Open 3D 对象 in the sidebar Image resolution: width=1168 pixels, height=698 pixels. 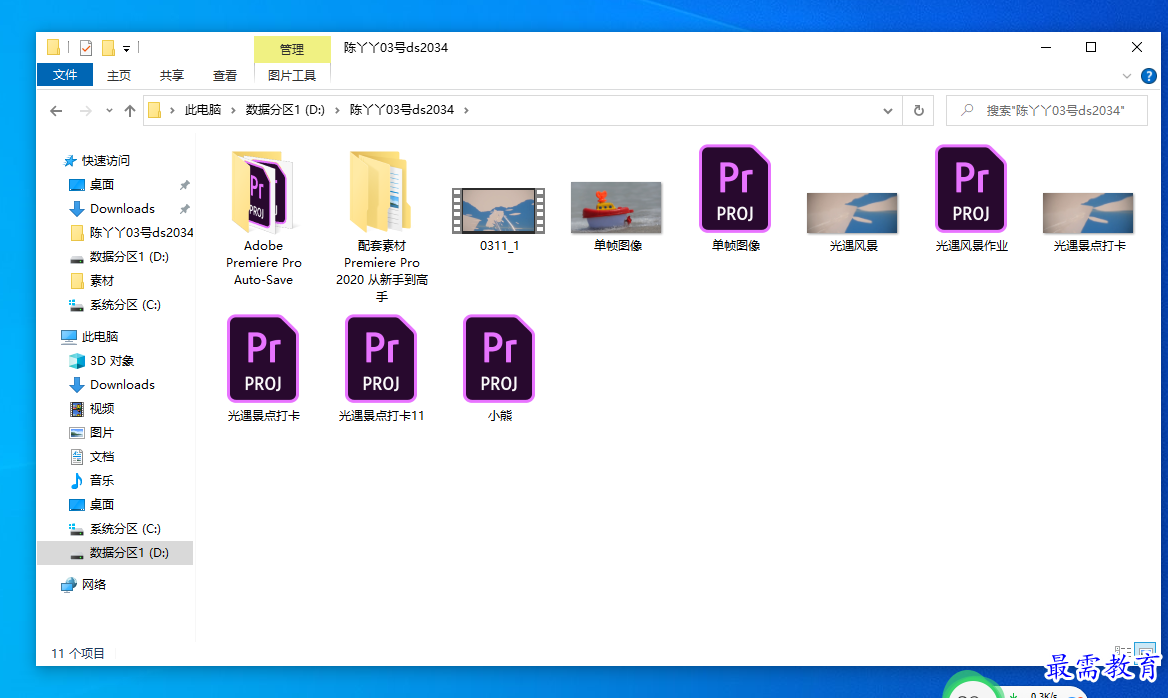pyautogui.click(x=102, y=361)
